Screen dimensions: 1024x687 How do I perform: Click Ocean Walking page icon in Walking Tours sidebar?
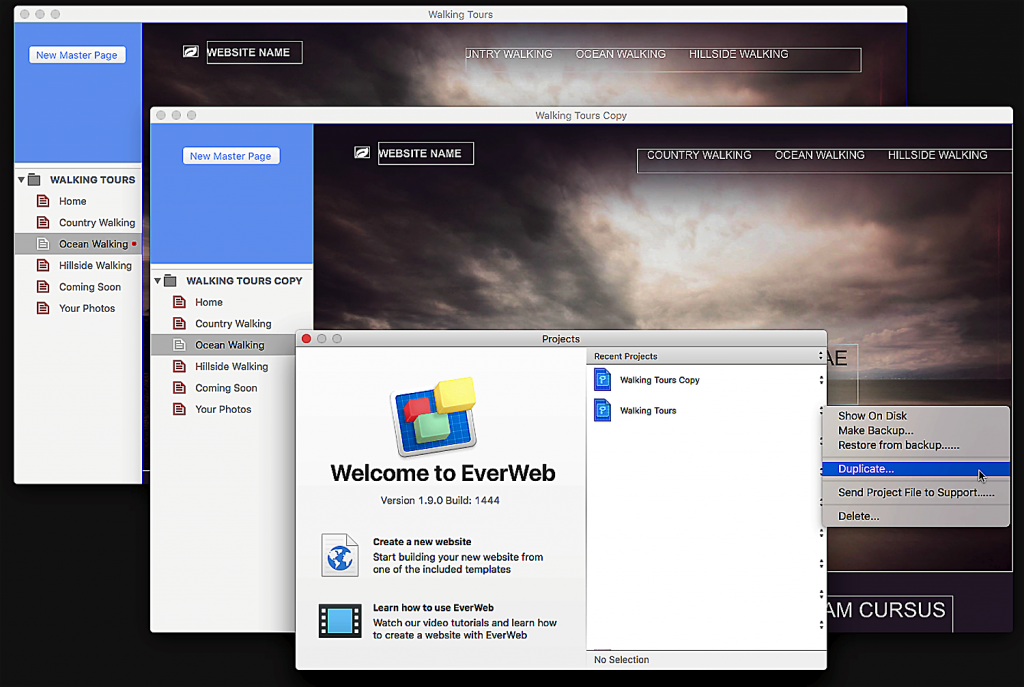(x=43, y=244)
